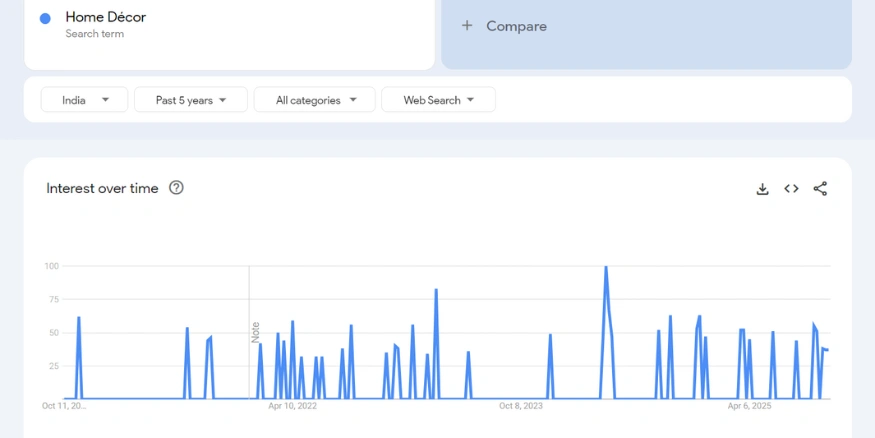Screen dimensions: 875x438
Task: Open the Past 5 years dropdown
Action: [191, 100]
